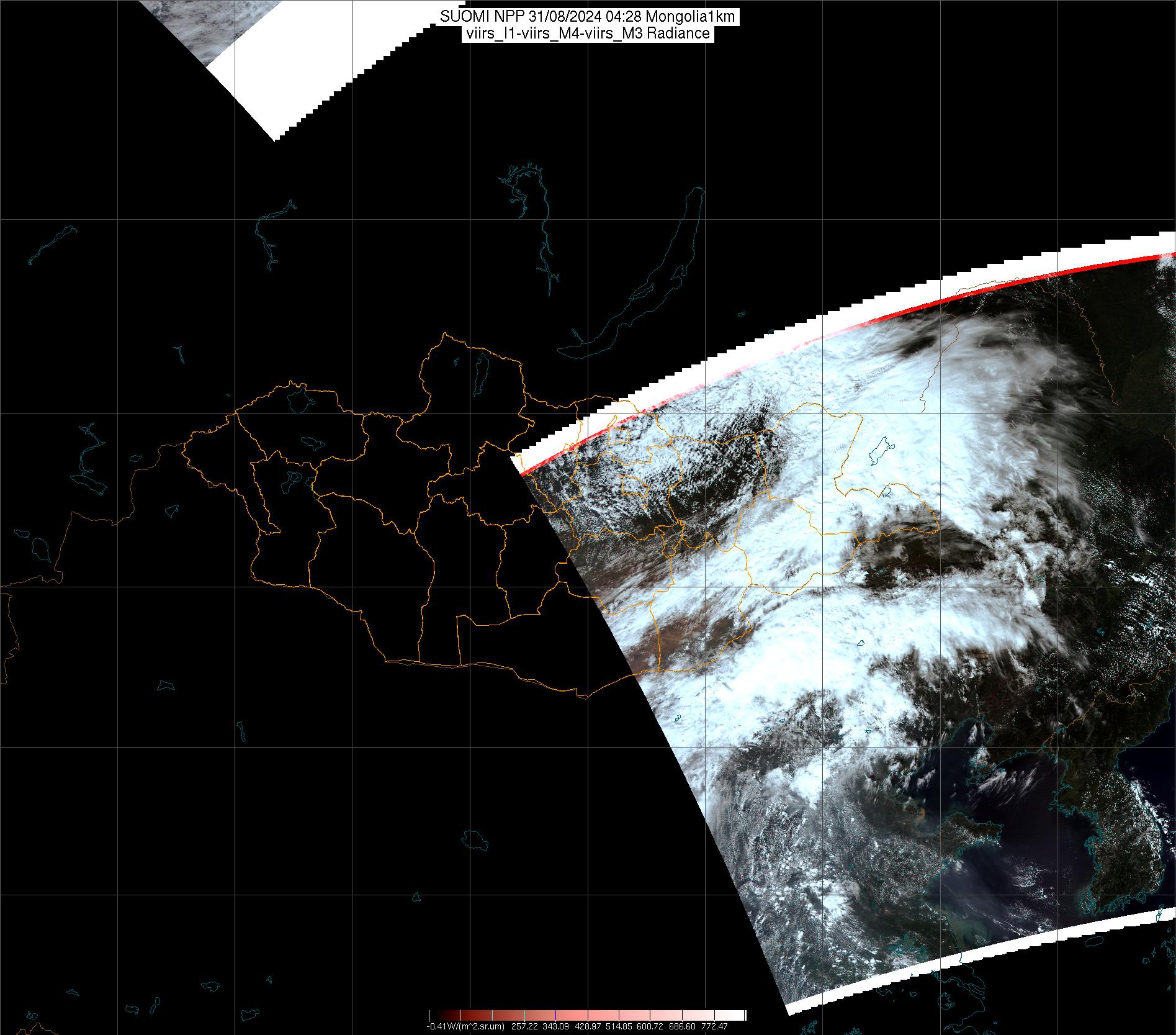The width and height of the screenshot is (1176, 1035).
Task: Click the dark red end of the colorbar
Action: (434, 1015)
